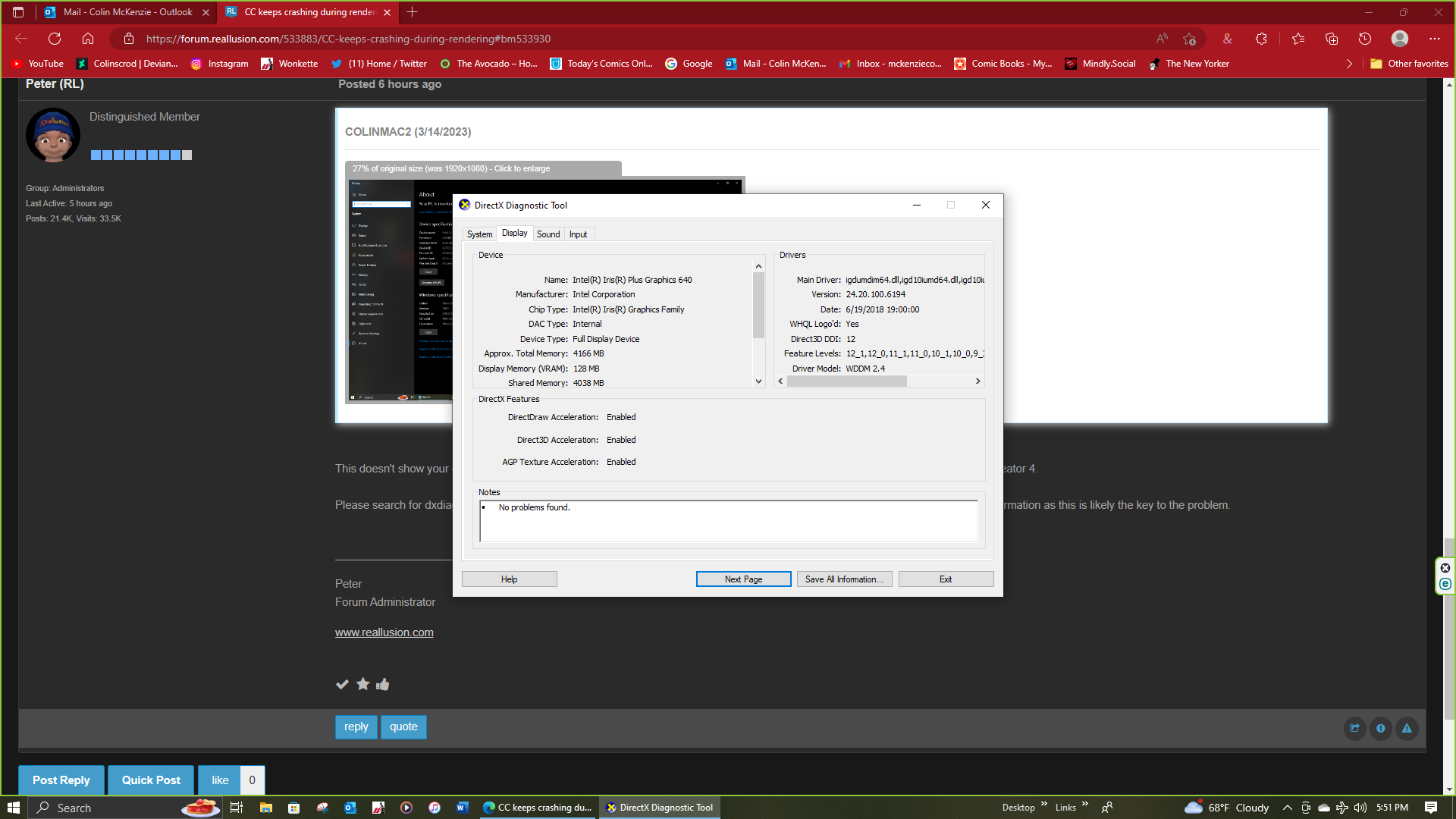
Task: Show hidden system tray icons
Action: click(x=1287, y=808)
